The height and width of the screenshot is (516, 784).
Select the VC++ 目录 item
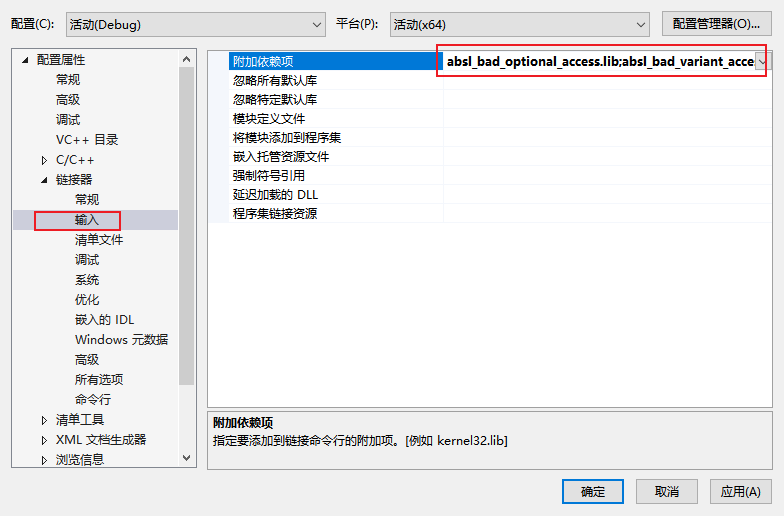[x=87, y=140]
